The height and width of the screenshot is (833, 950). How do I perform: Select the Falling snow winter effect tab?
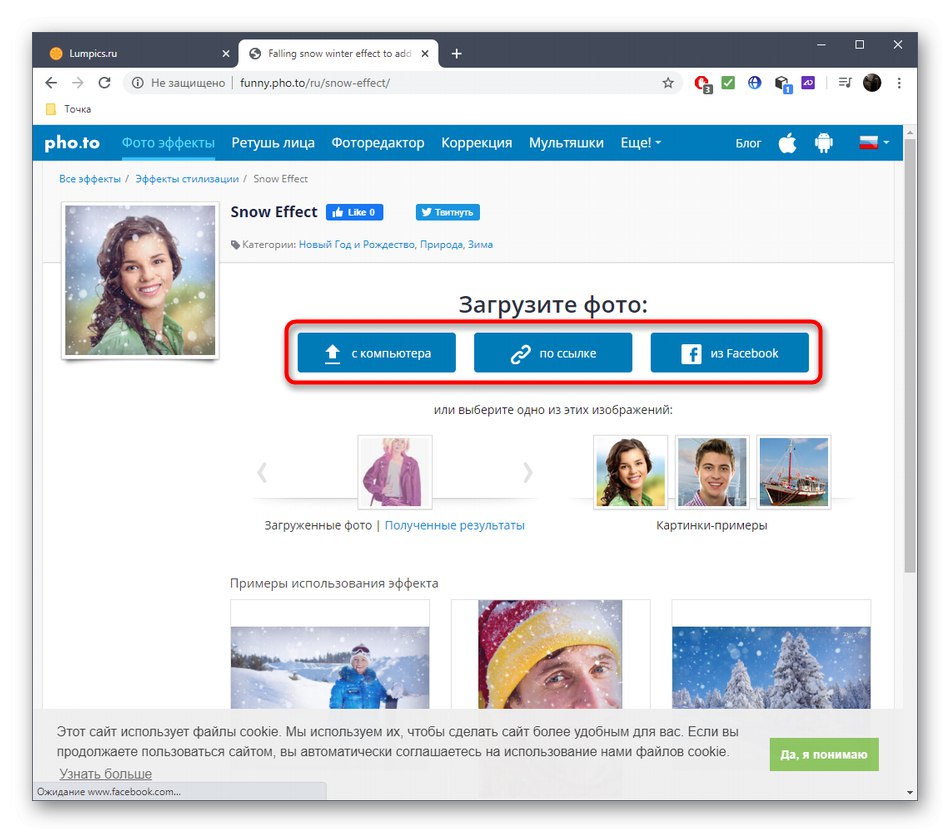[338, 53]
